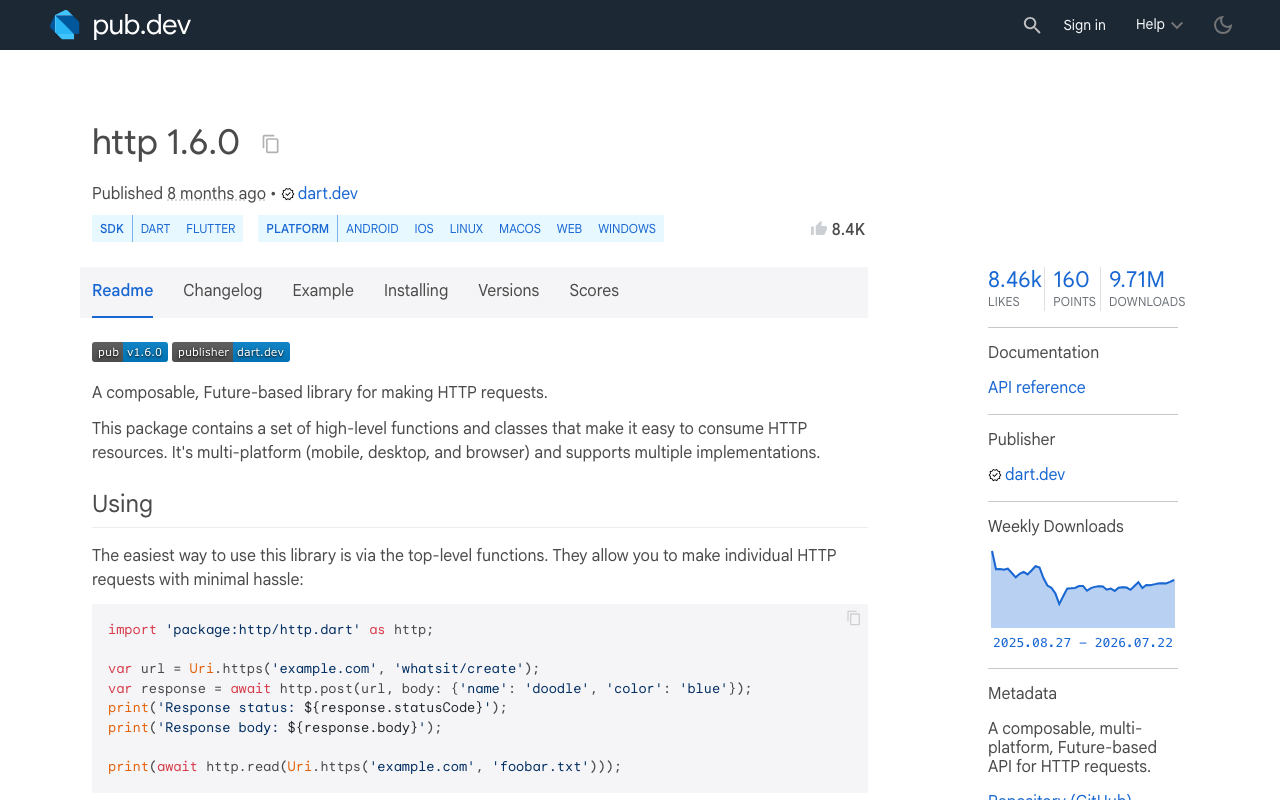Click the MACOS platform tag
Screen dimensions: 1280x800
tap(520, 229)
